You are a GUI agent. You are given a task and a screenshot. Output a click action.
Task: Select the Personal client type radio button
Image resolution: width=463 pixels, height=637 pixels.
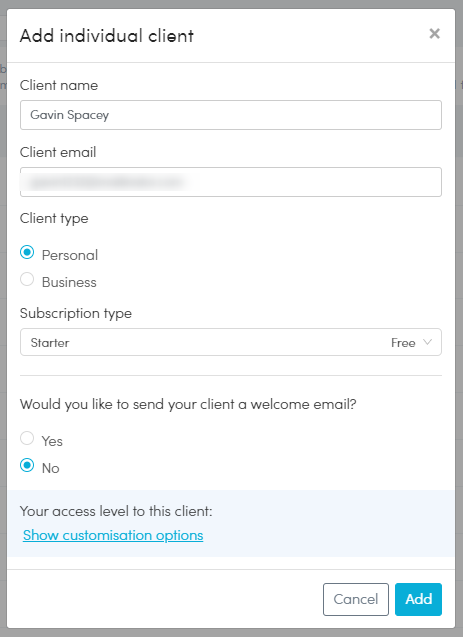point(27,253)
